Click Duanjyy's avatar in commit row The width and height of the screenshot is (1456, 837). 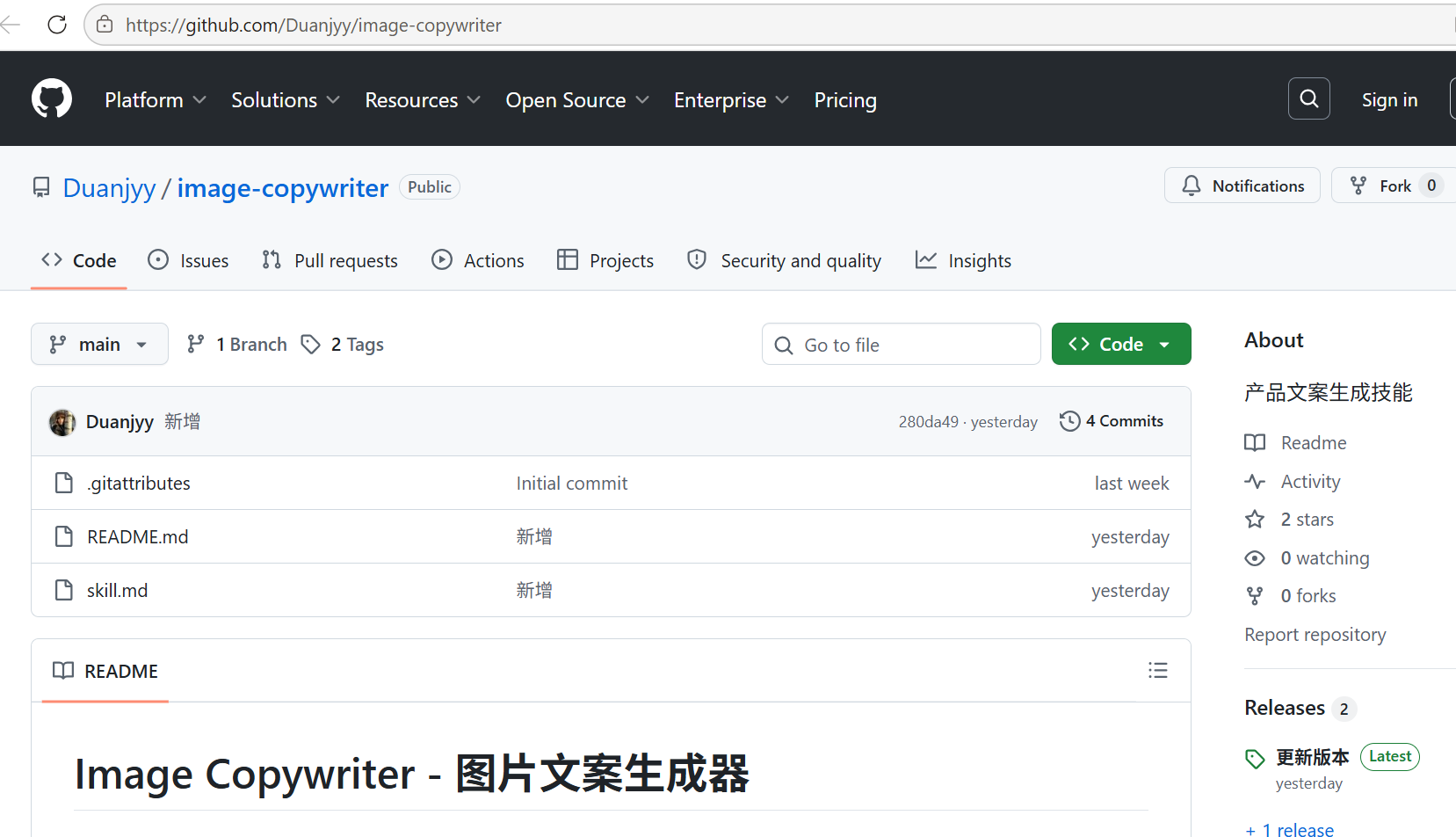point(62,422)
